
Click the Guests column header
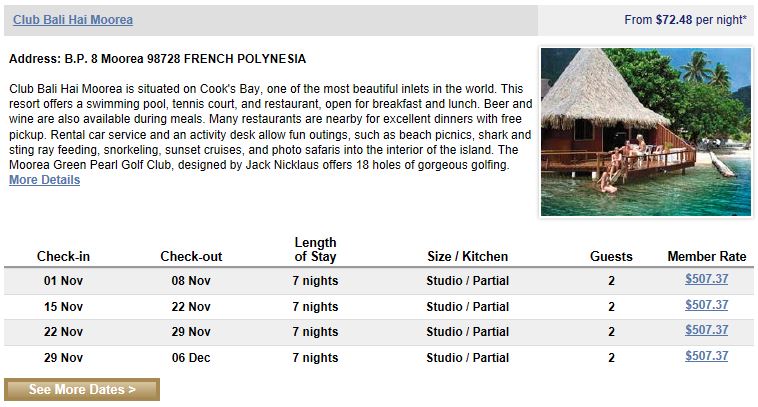[x=611, y=256]
